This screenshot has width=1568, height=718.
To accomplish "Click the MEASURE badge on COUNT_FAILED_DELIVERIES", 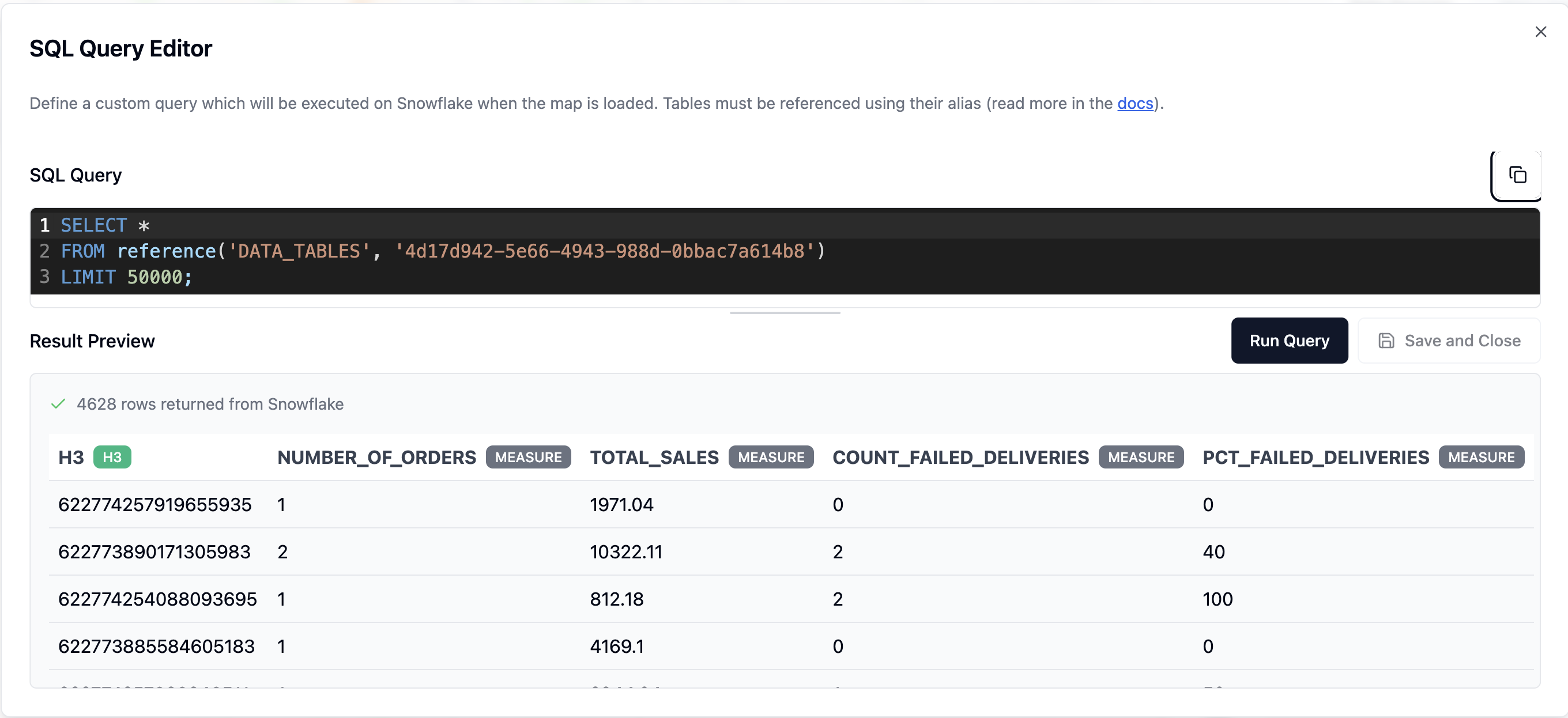I will [1141, 457].
